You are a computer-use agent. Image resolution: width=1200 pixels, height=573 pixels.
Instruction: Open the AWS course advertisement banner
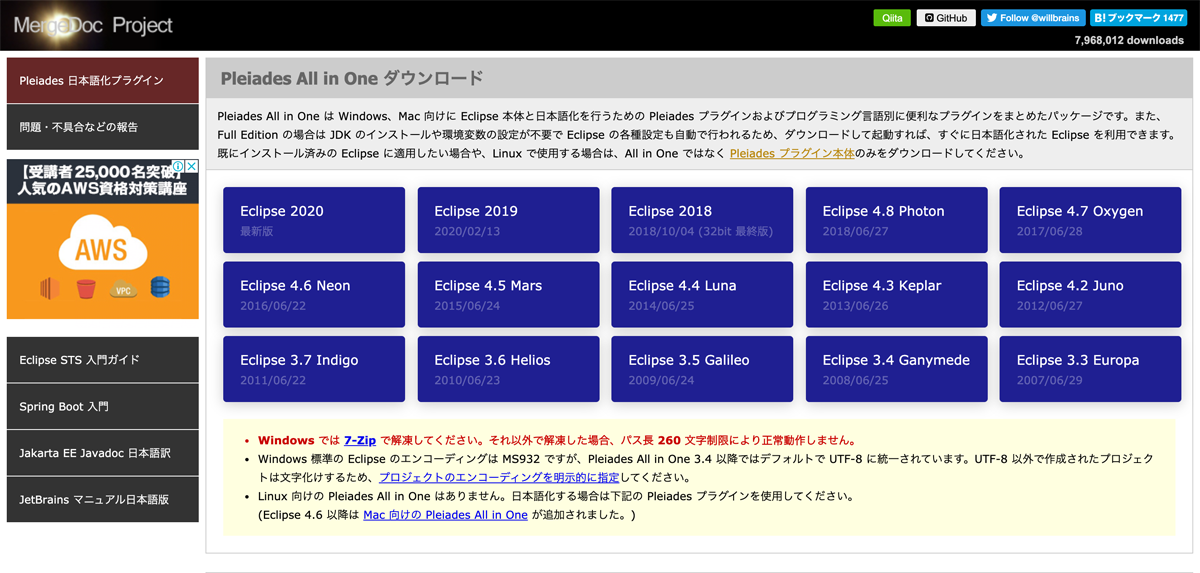[x=103, y=239]
